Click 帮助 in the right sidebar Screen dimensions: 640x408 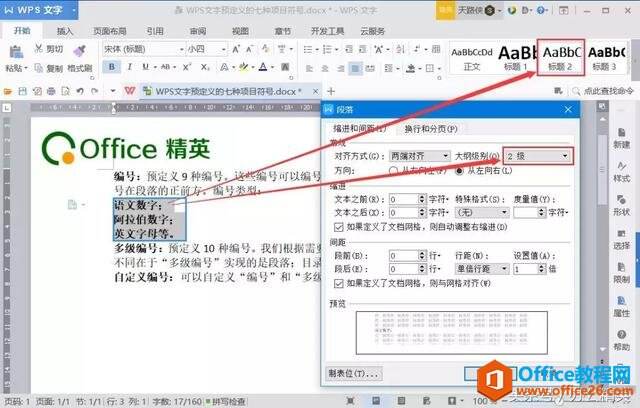pyautogui.click(x=621, y=341)
